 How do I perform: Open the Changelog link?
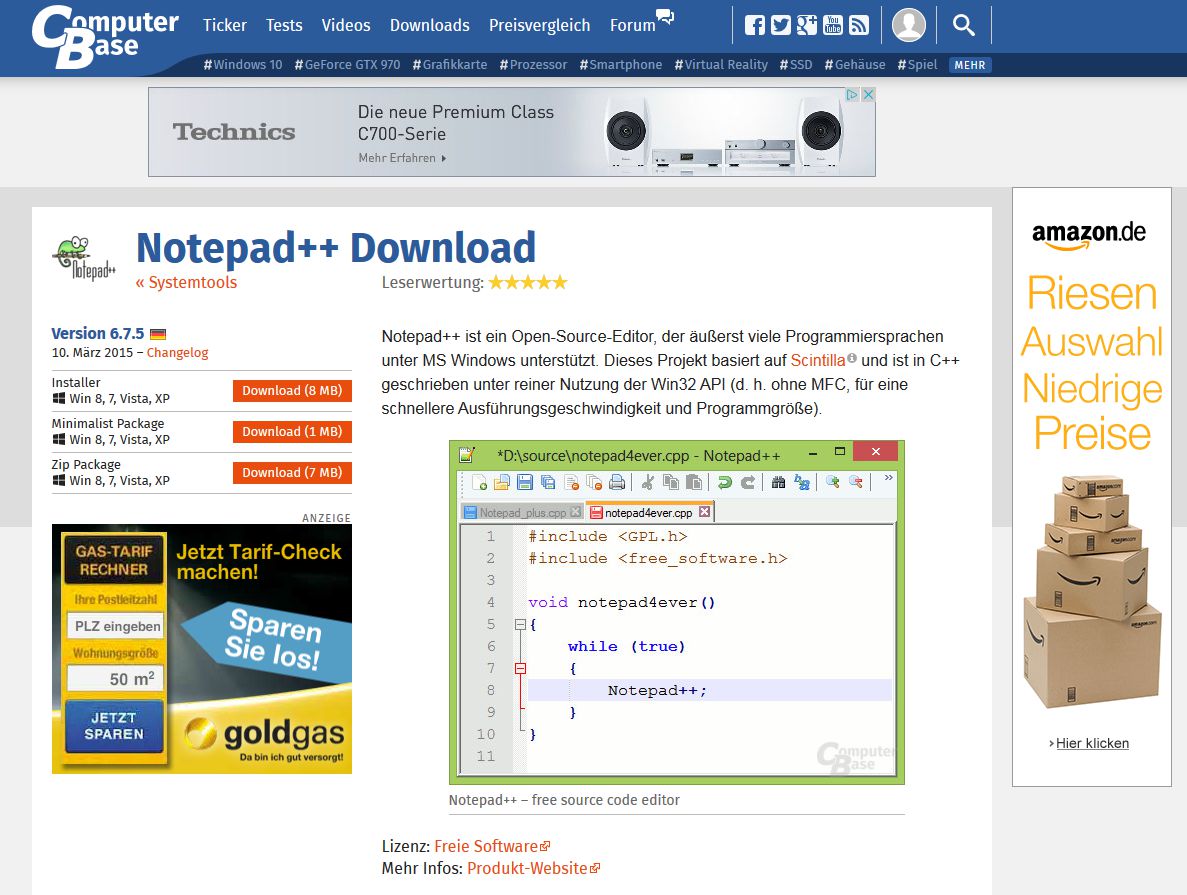point(177,353)
